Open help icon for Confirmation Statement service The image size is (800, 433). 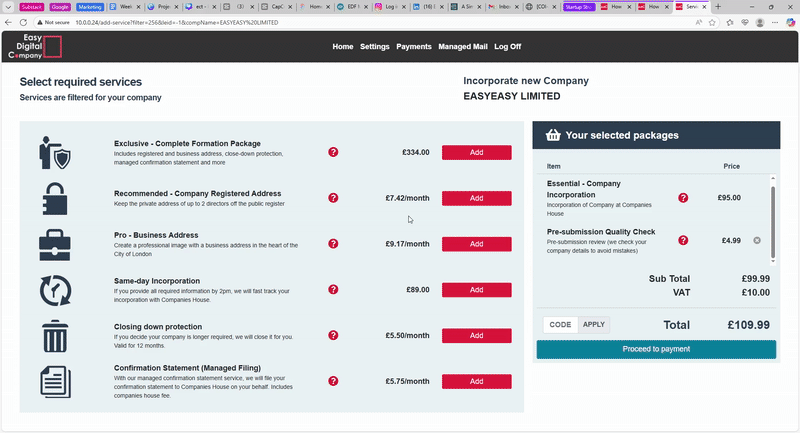(x=333, y=381)
